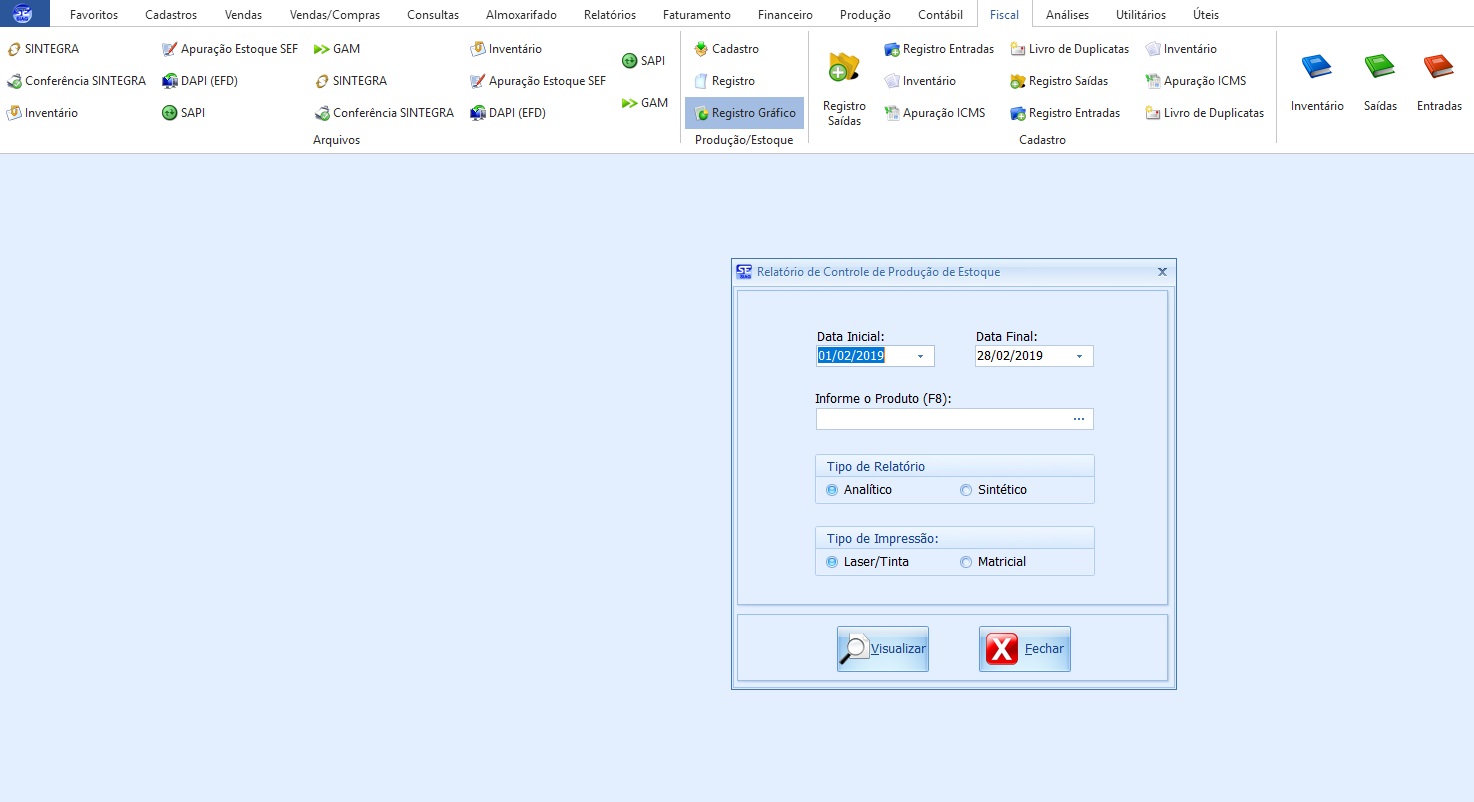Select the Laser/Tinta print type
This screenshot has width=1474, height=802.
[832, 562]
